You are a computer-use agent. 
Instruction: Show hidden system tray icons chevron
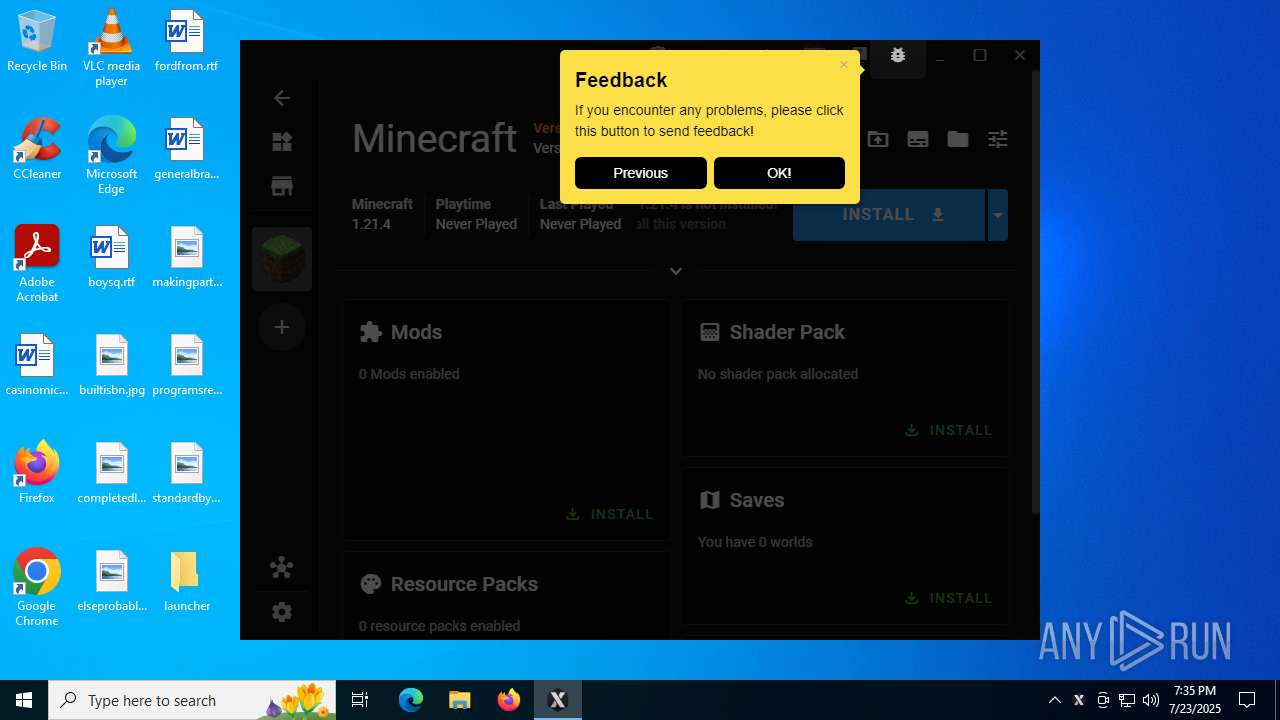pyautogui.click(x=1054, y=700)
